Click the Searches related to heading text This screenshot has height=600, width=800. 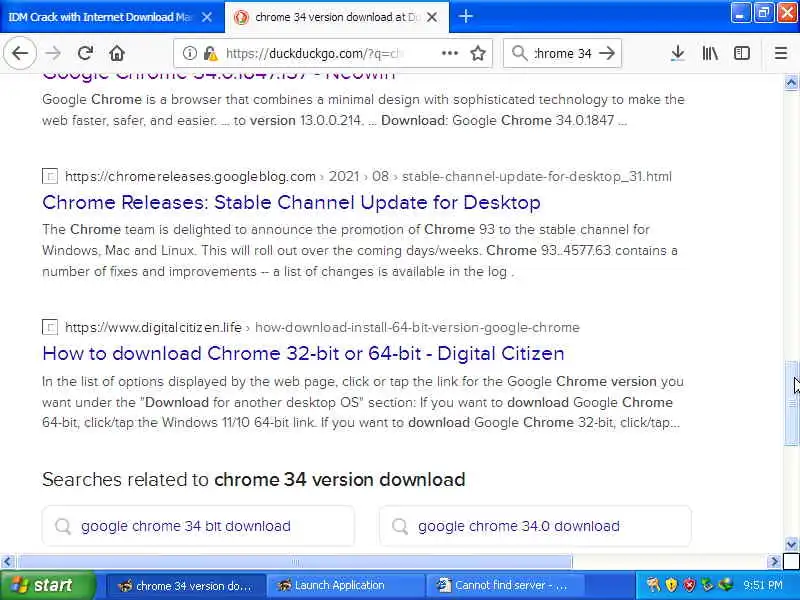(x=253, y=480)
